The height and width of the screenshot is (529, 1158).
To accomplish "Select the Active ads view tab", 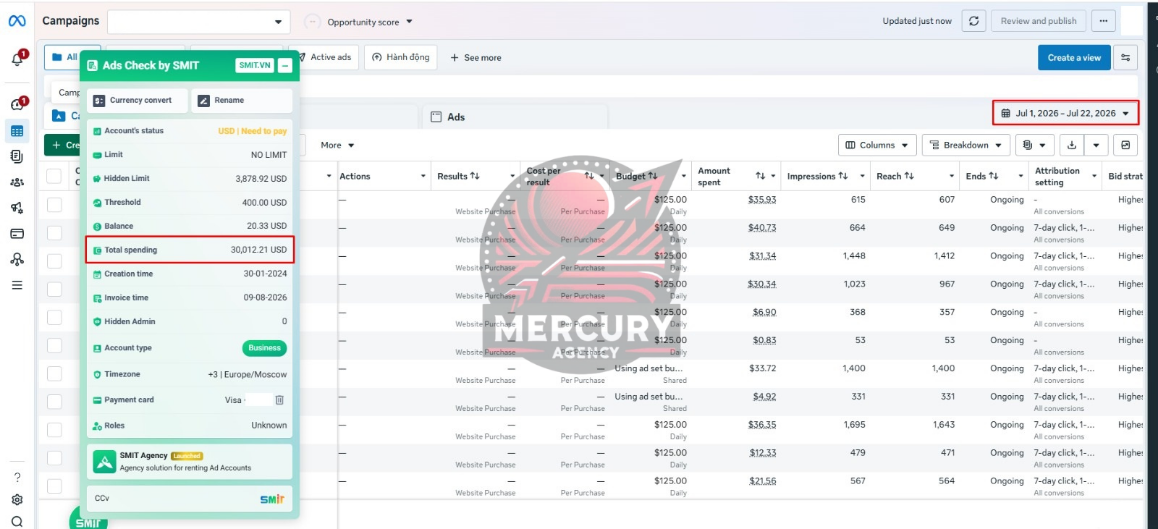I will tap(324, 57).
